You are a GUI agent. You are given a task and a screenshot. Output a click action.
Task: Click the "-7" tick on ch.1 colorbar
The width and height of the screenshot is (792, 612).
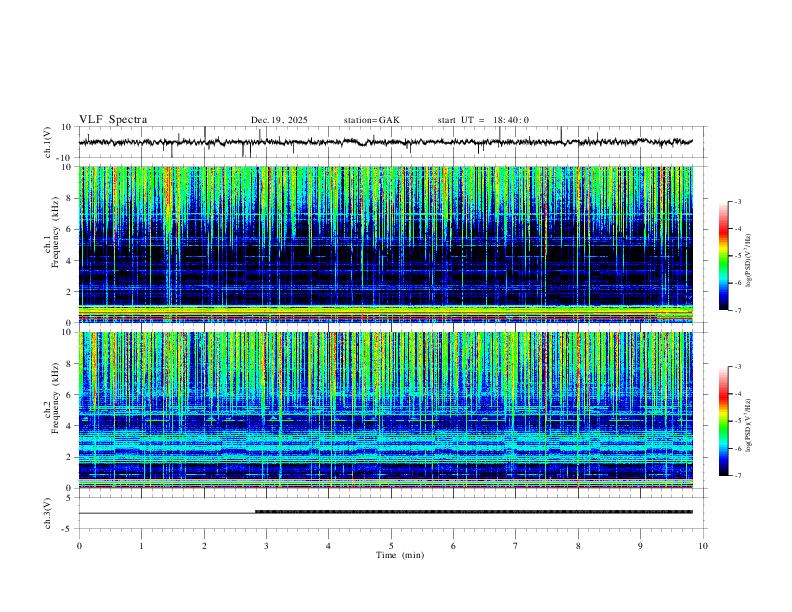[x=738, y=310]
